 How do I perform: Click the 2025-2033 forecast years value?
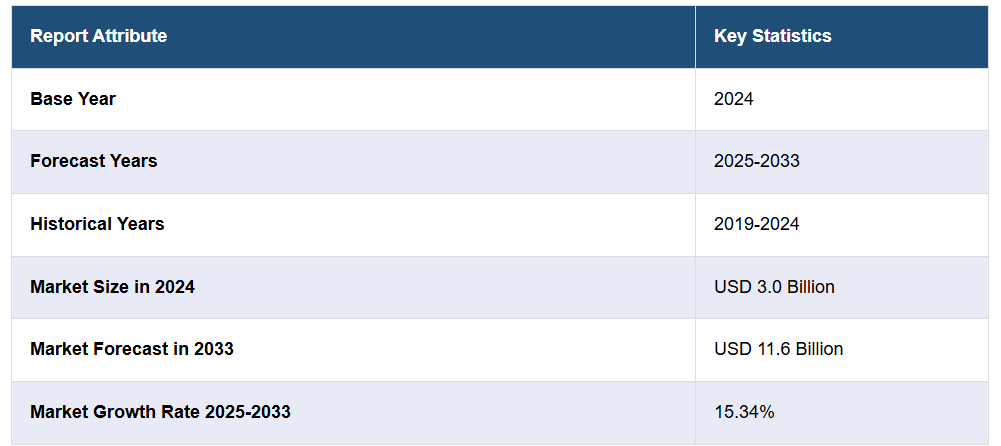[756, 161]
